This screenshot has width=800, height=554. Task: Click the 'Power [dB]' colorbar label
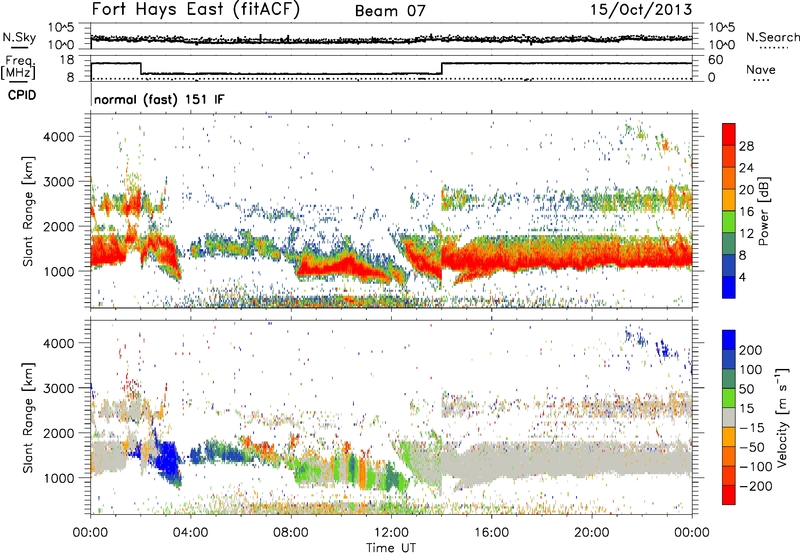coord(763,211)
